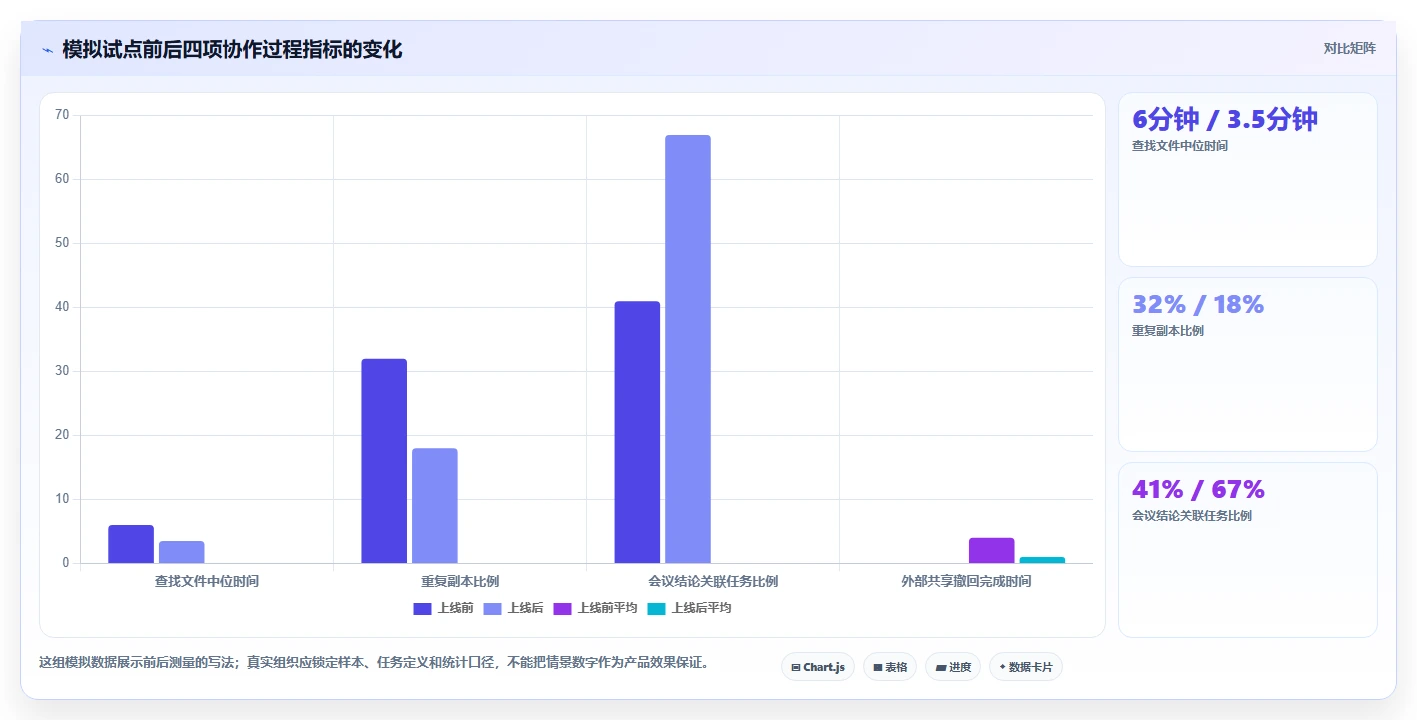This screenshot has height=720, width=1417.
Task: Click the 外部共享撤回完成时间 axis label
Action: tap(966, 581)
